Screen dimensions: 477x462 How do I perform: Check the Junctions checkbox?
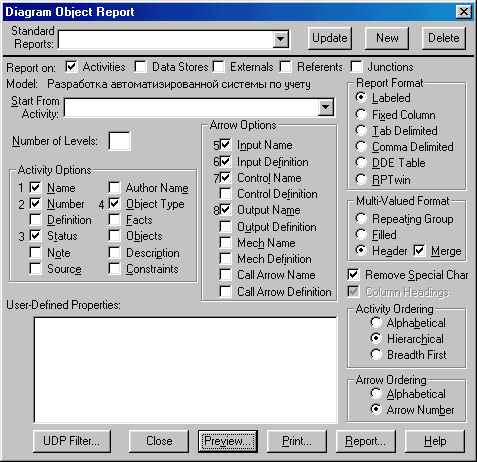(x=356, y=66)
